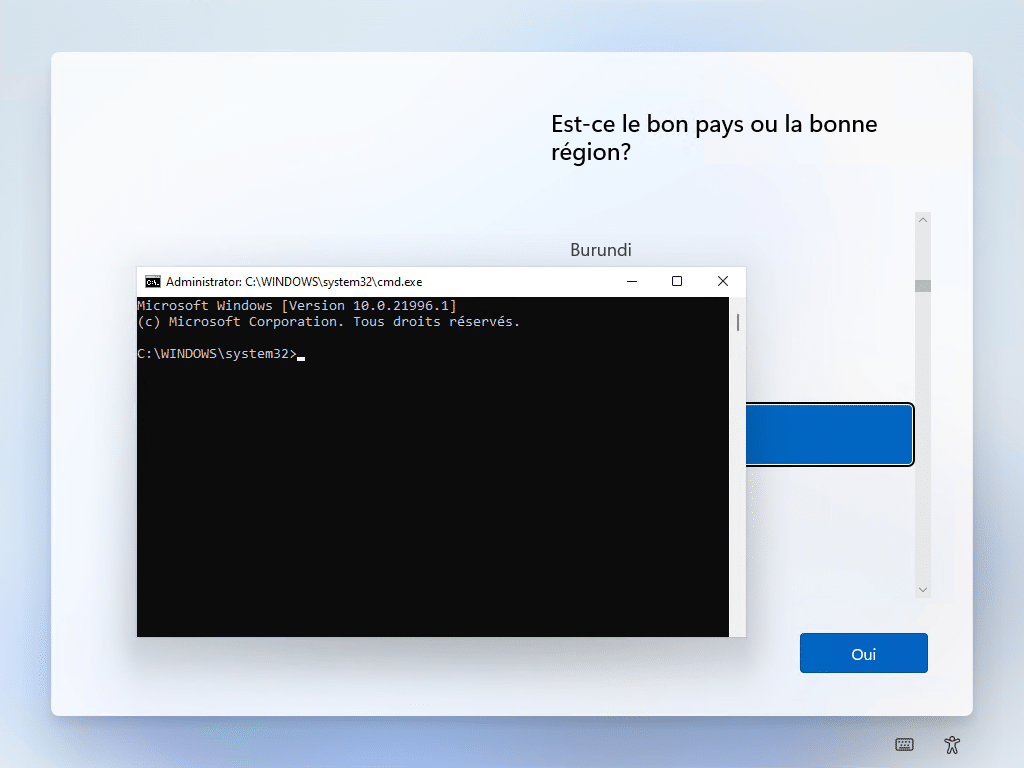Click the command prompt scrollbar thumb
Image resolution: width=1024 pixels, height=768 pixels.
(738, 322)
